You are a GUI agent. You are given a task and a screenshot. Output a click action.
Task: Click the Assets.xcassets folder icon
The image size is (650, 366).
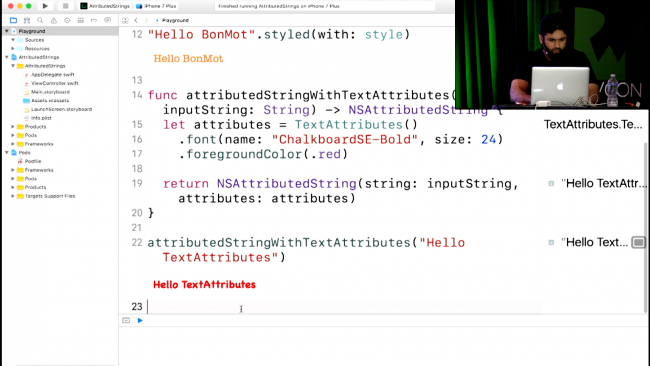(27, 101)
